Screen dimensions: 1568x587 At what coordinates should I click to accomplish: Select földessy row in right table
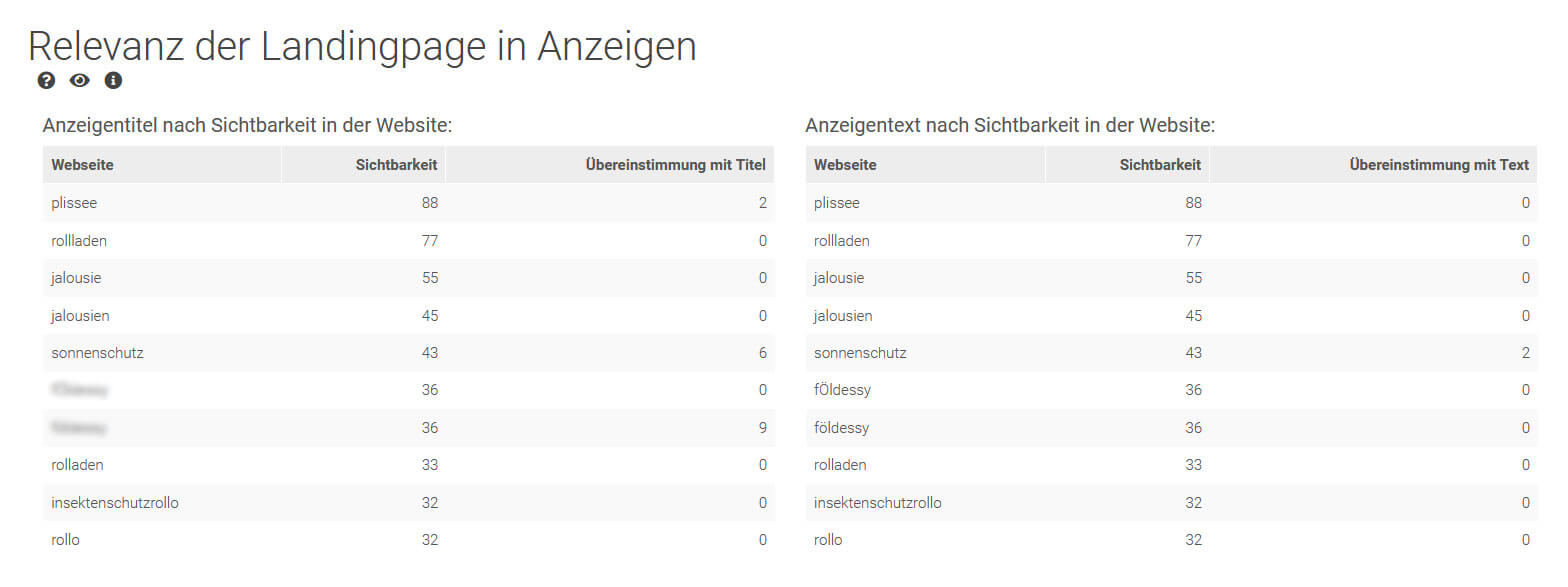(x=1172, y=428)
